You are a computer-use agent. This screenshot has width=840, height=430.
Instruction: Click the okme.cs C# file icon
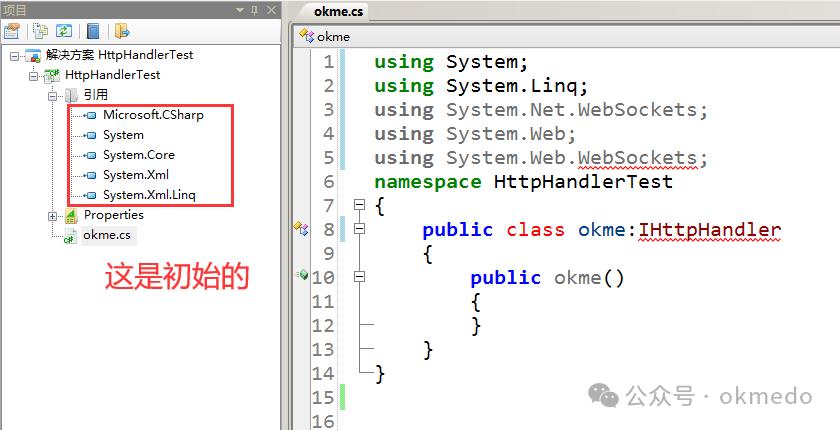click(x=70, y=236)
